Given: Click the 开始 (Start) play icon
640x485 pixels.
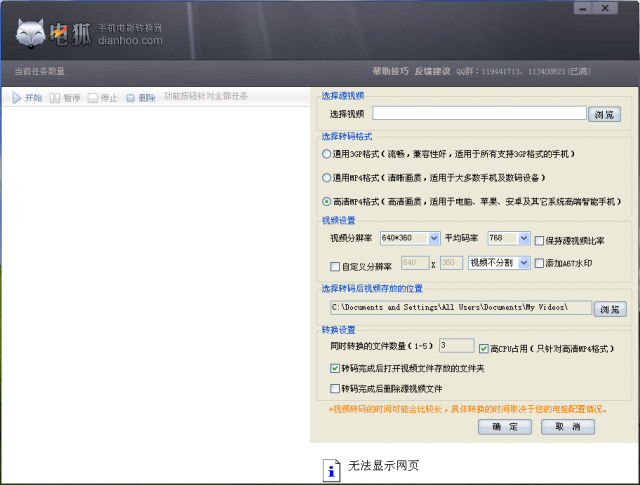Looking at the screenshot, I should (17, 98).
